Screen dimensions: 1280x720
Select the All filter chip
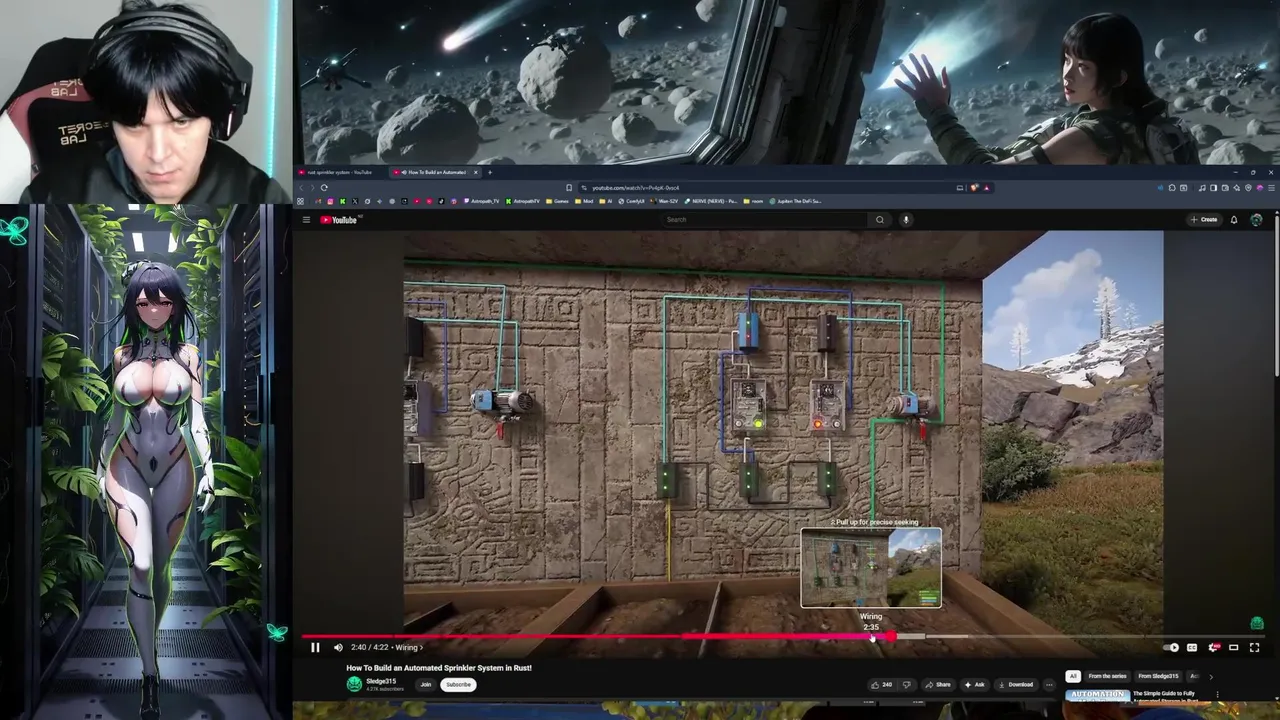1073,676
